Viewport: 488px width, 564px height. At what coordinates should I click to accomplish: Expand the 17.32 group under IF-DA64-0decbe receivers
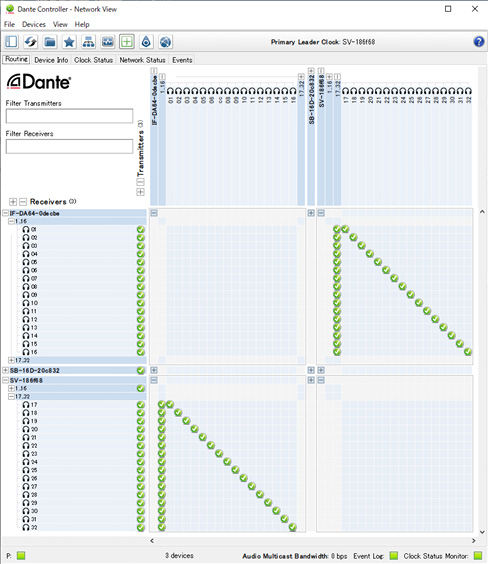pyautogui.click(x=12, y=360)
